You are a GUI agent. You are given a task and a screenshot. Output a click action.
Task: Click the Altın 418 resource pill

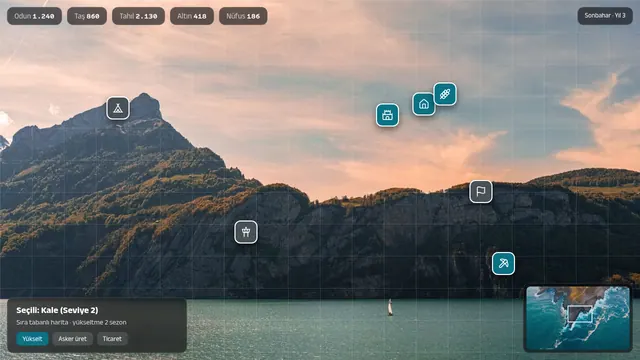tap(192, 16)
